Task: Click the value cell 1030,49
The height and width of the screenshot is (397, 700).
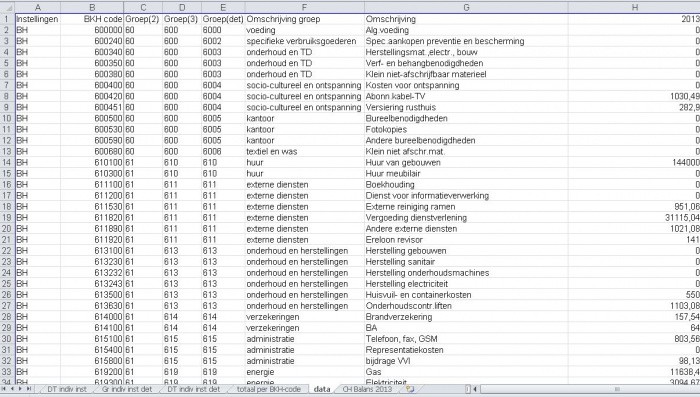Action: (x=634, y=96)
